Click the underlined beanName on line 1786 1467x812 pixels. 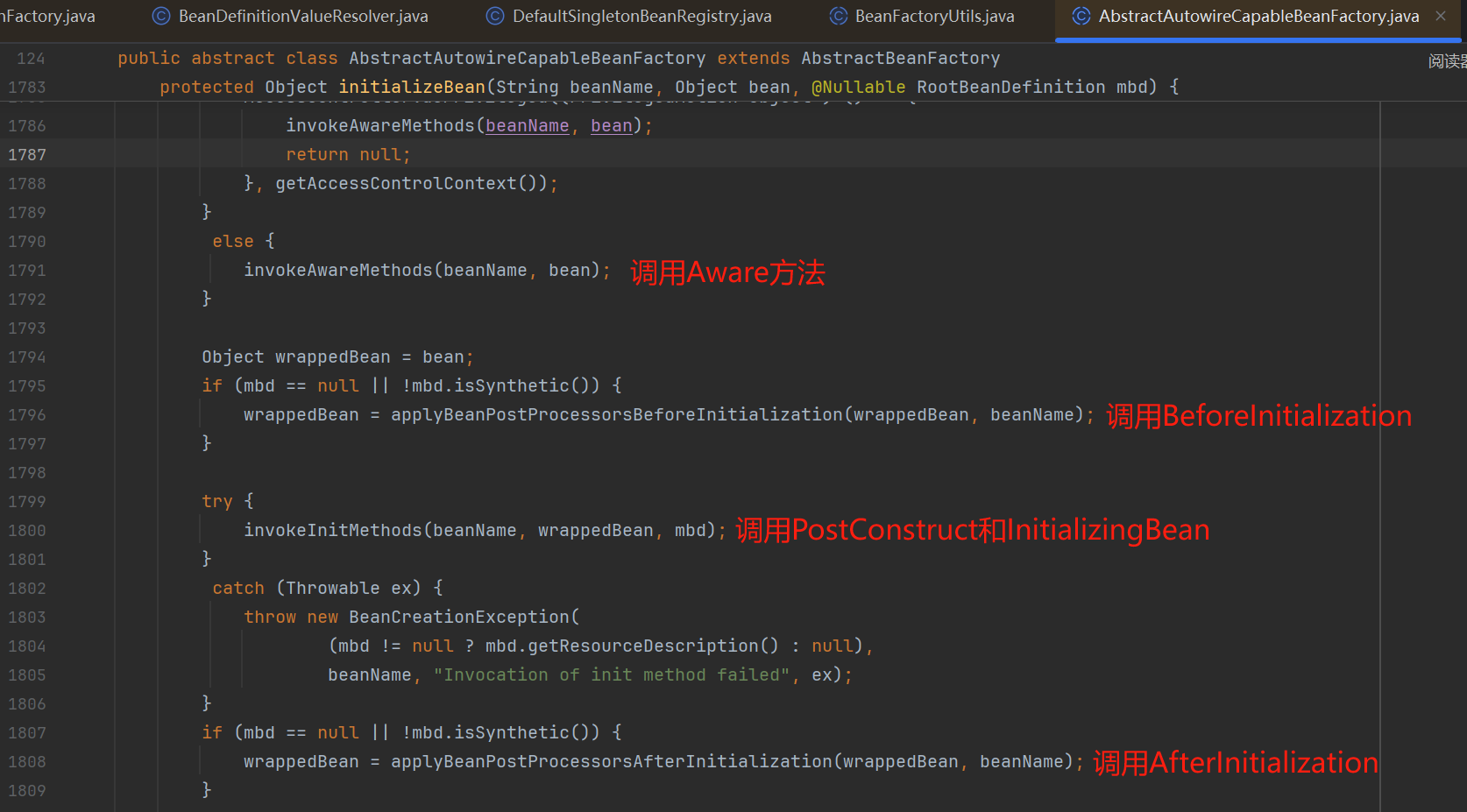(527, 126)
